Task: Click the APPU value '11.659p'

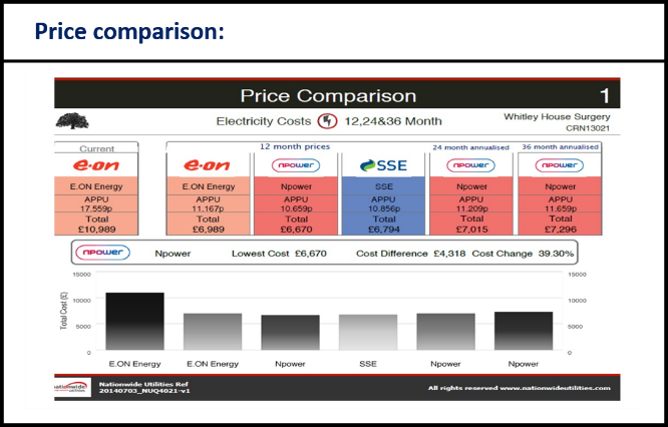Action: pyautogui.click(x=560, y=208)
